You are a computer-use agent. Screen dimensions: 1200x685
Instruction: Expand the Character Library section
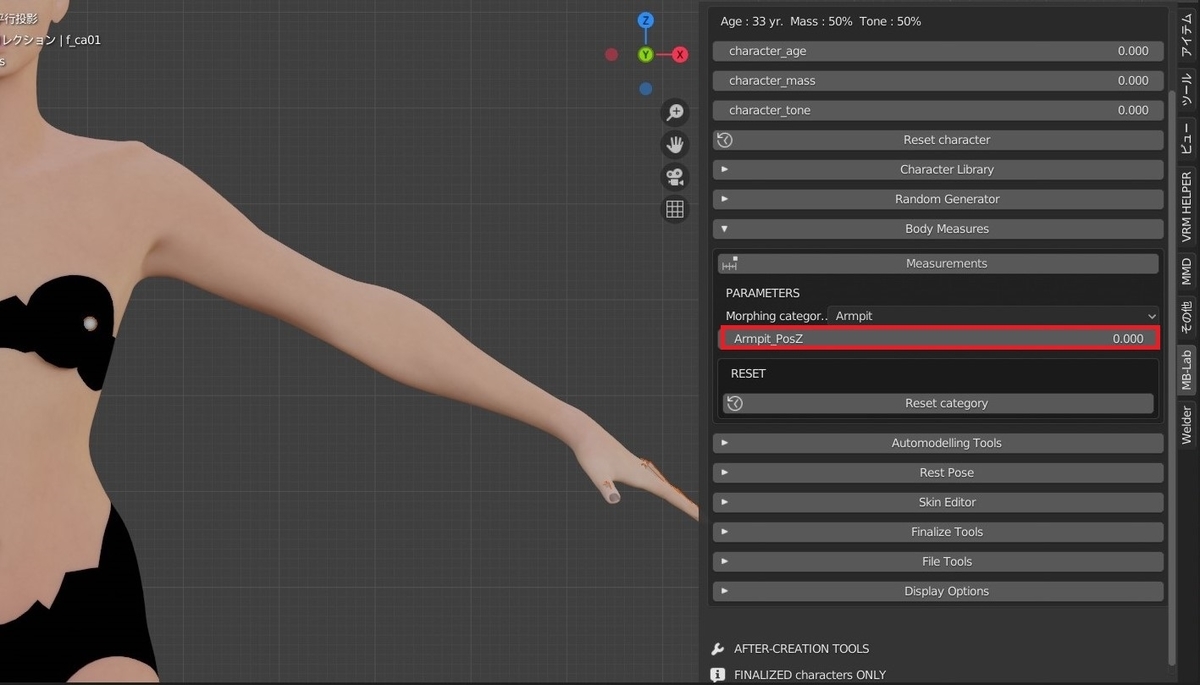[x=938, y=170]
